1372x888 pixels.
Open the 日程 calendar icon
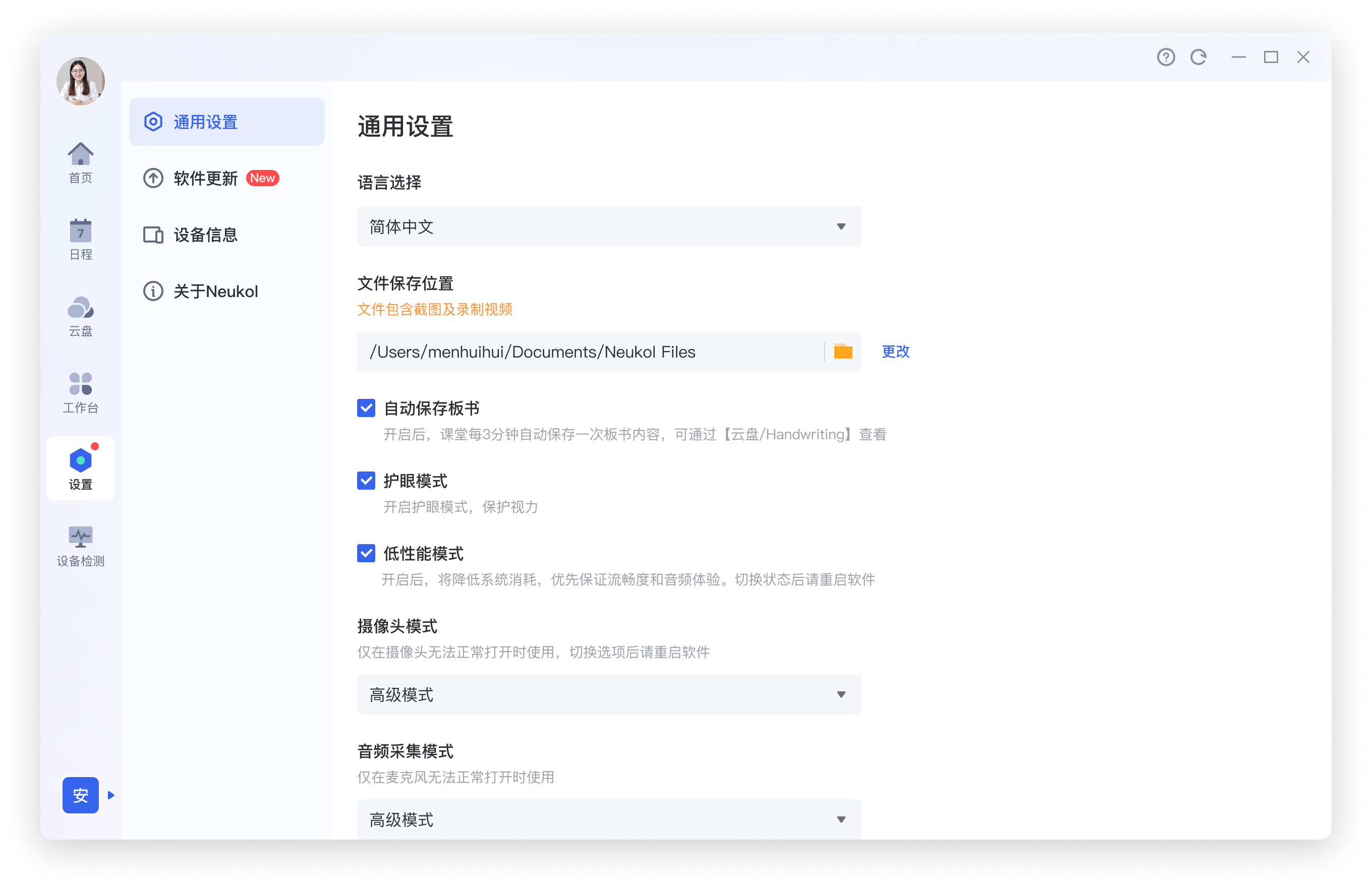(x=81, y=230)
